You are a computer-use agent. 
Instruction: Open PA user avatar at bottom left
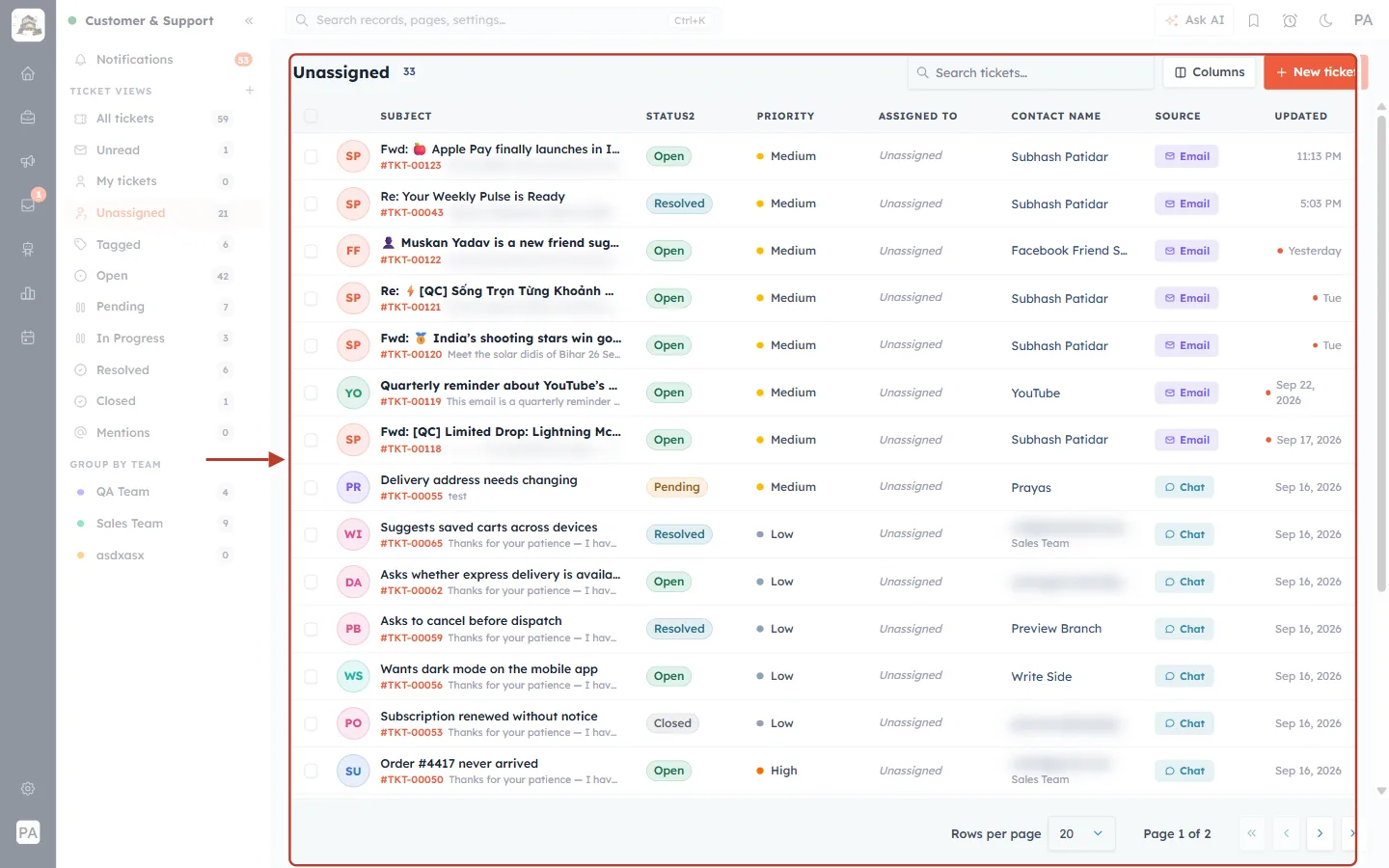[28, 832]
